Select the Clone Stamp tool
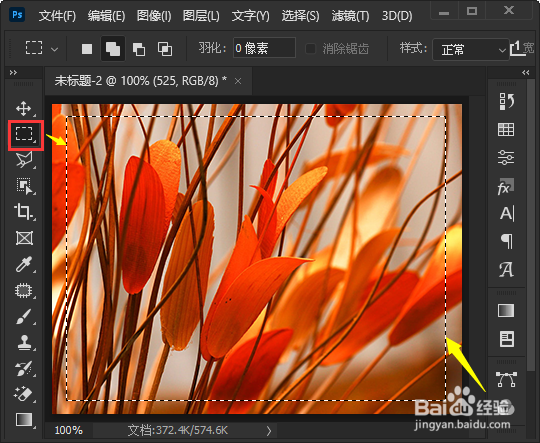The width and height of the screenshot is (540, 443). [24, 343]
